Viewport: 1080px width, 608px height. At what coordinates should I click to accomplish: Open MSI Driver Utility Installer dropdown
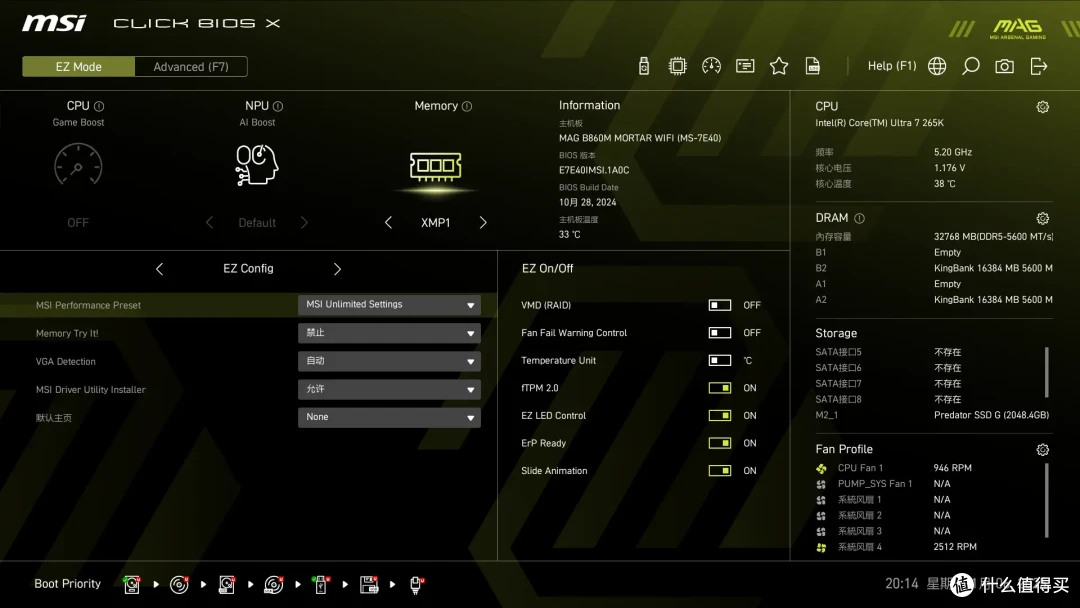[x=389, y=389]
